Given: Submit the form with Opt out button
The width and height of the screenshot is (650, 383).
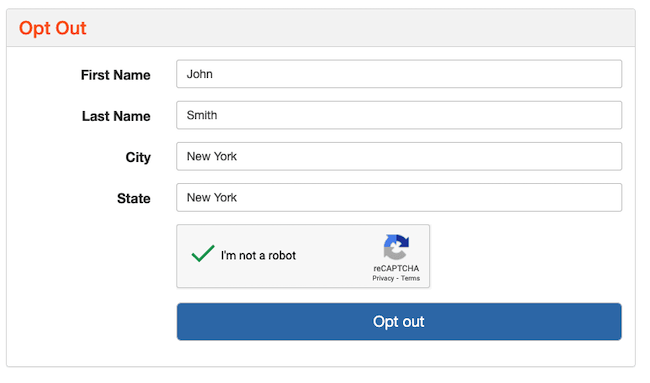Looking at the screenshot, I should [399, 322].
